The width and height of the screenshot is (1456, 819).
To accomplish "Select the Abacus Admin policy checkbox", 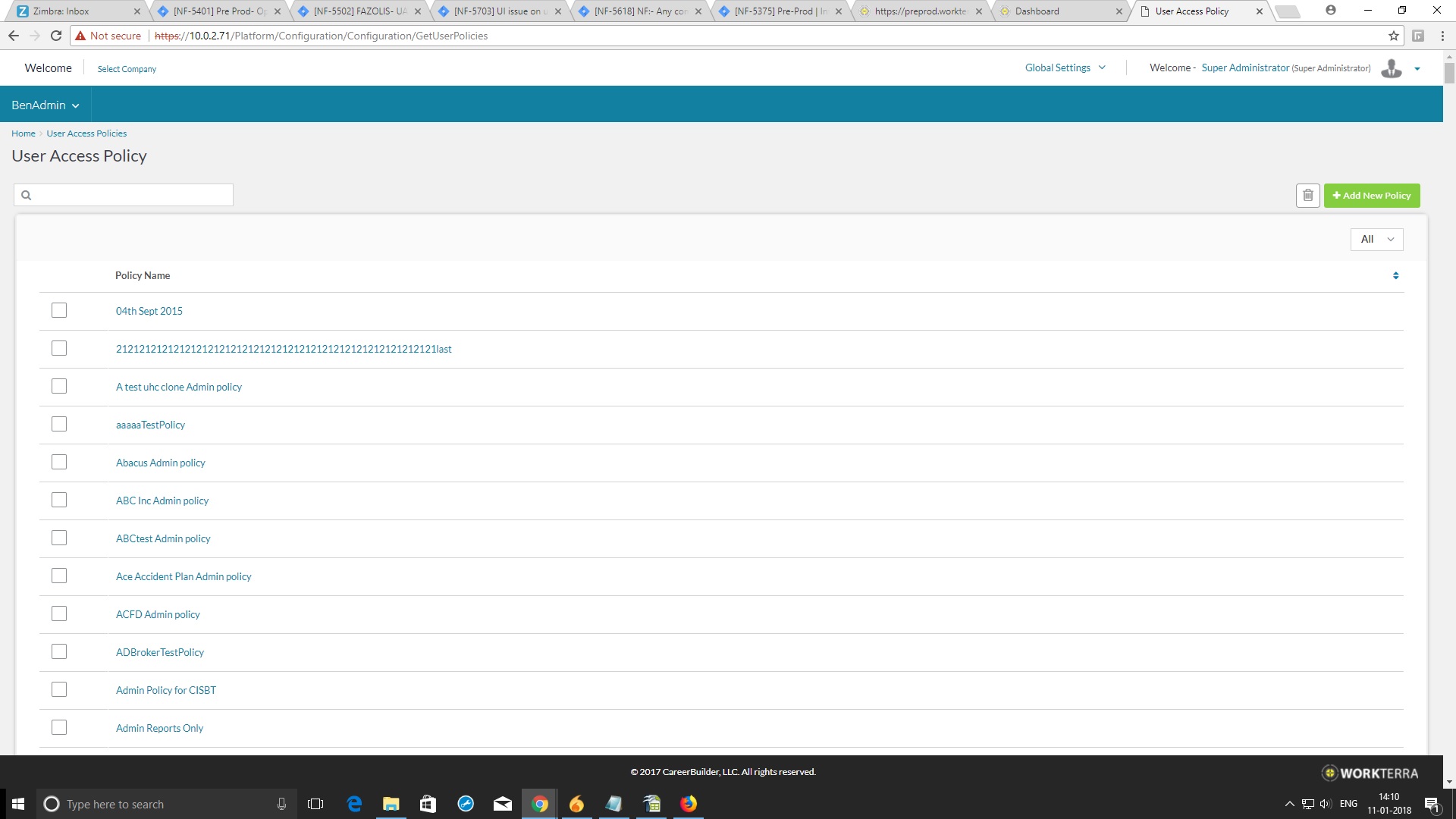I will 59,463.
